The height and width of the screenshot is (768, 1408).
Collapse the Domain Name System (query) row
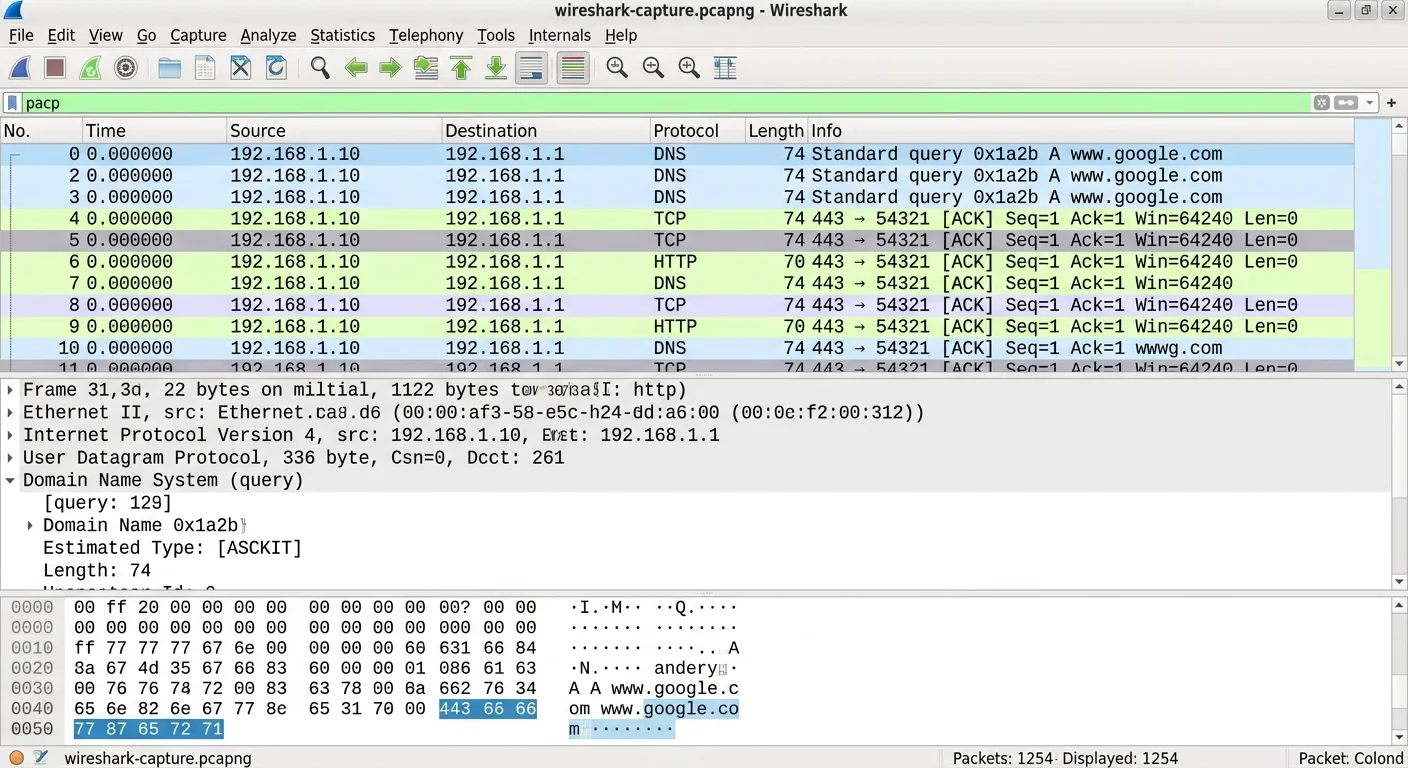coord(11,480)
